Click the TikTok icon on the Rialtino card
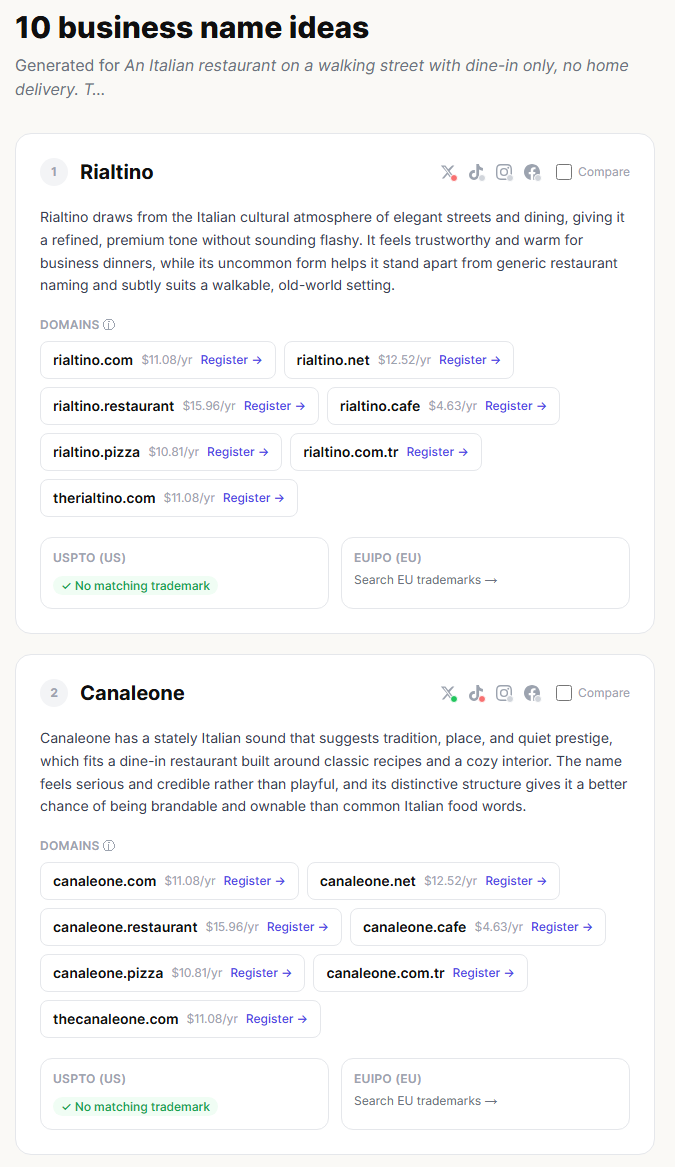The image size is (675, 1167). (476, 172)
